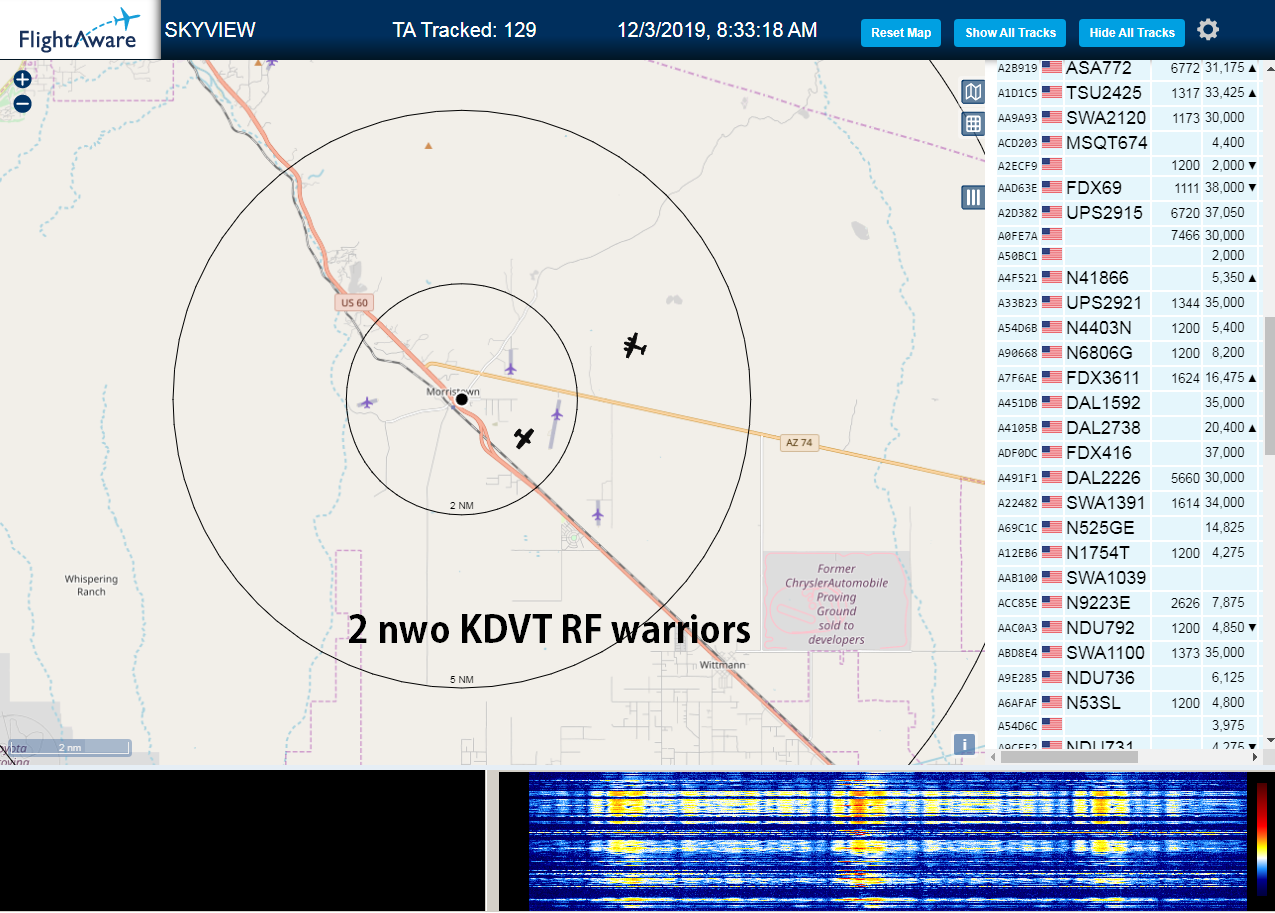Click the horizontal scrollbar right arrow

pos(1256,757)
